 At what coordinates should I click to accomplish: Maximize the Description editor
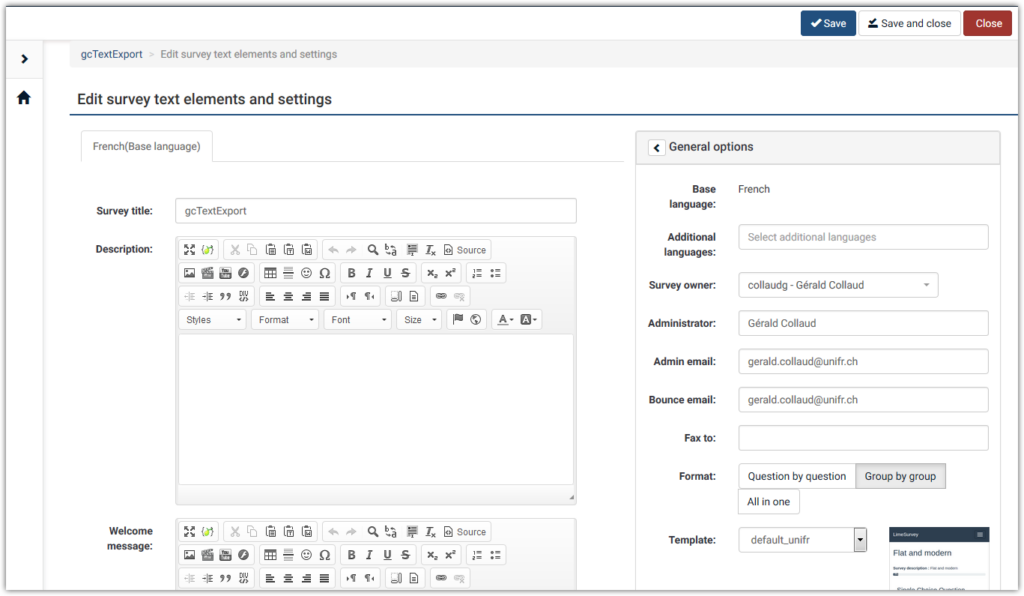tap(189, 249)
